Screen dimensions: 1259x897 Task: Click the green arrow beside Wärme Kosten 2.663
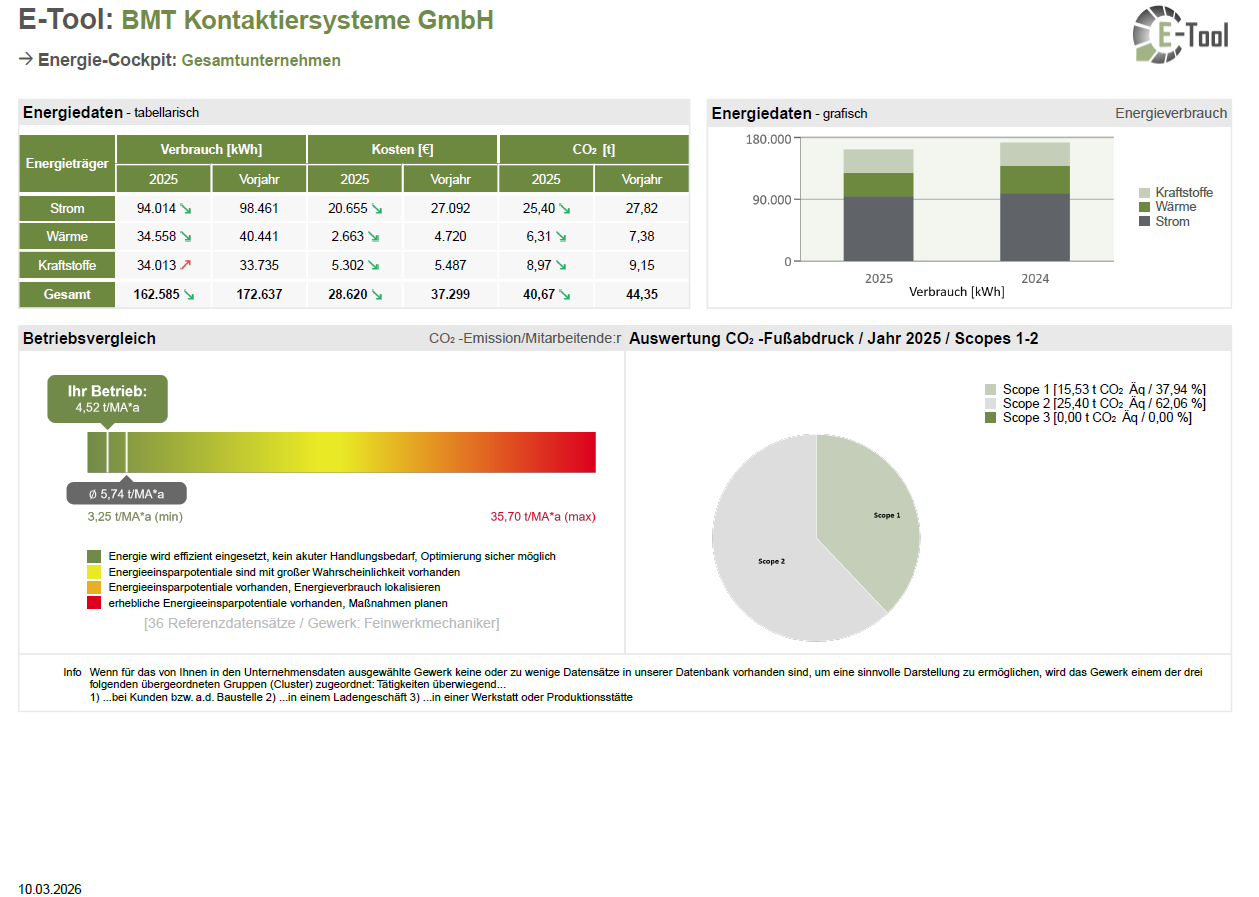[x=373, y=237]
